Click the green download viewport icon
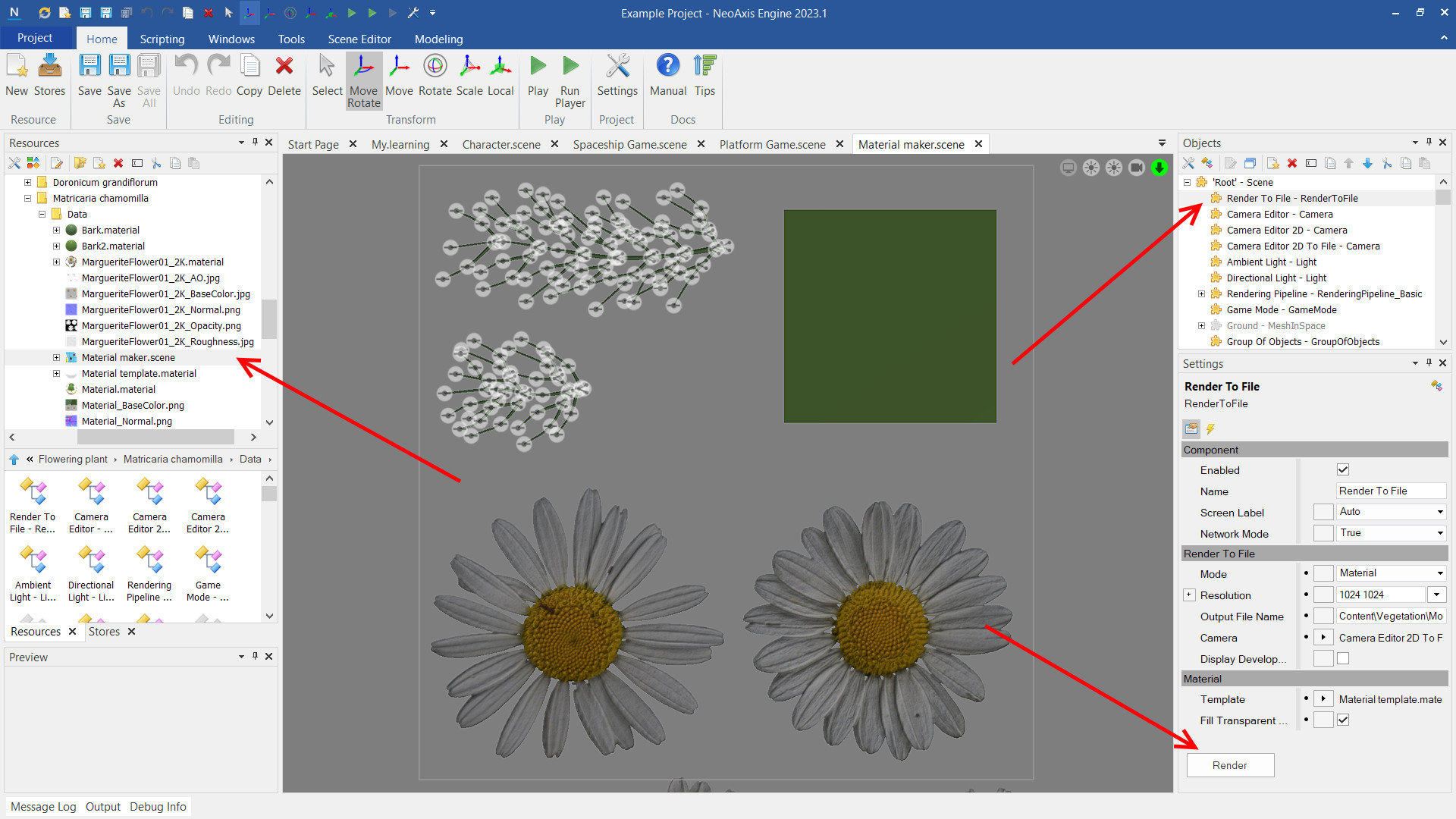This screenshot has width=1456, height=819. [x=1159, y=168]
